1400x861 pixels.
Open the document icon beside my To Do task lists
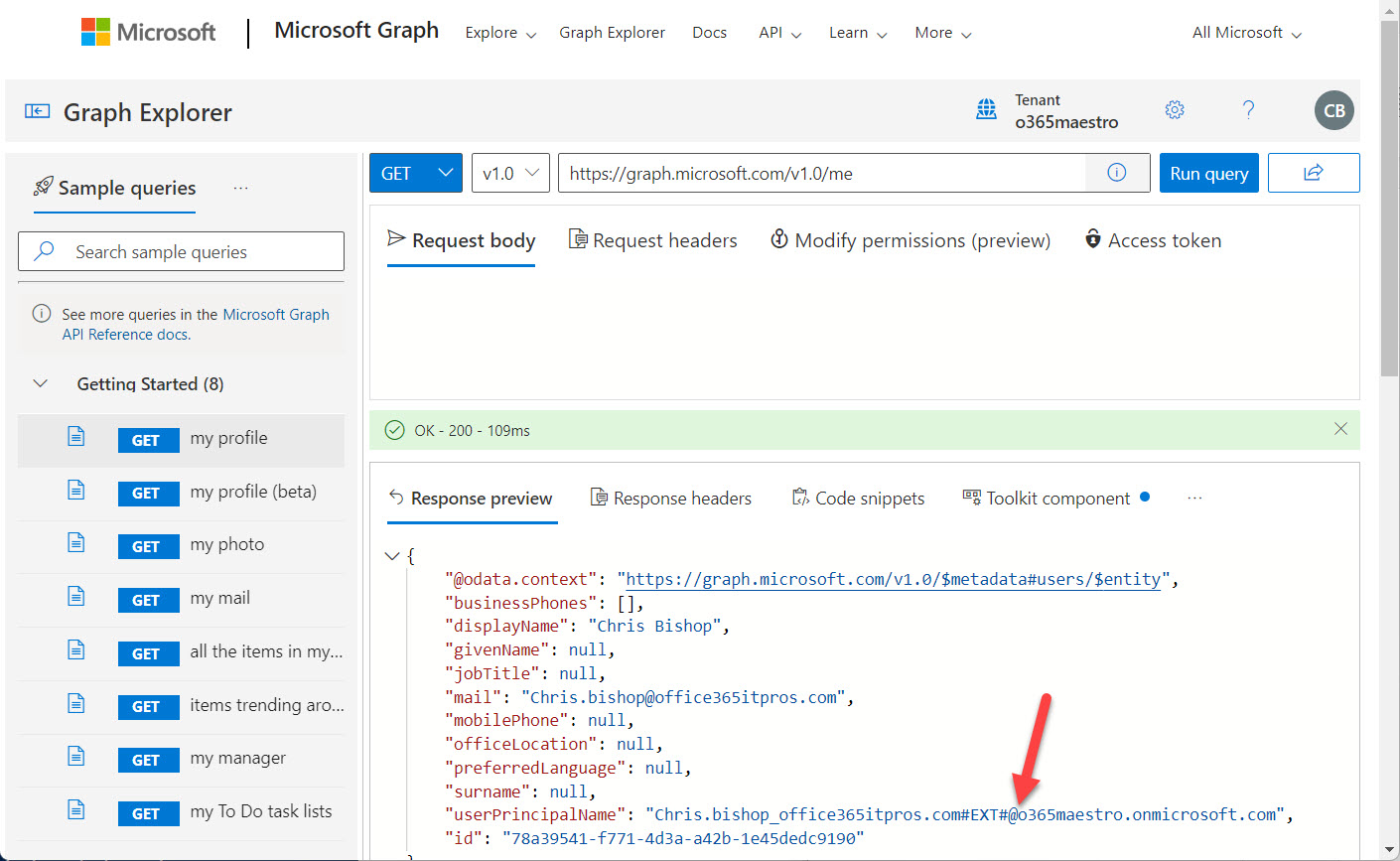(76, 810)
